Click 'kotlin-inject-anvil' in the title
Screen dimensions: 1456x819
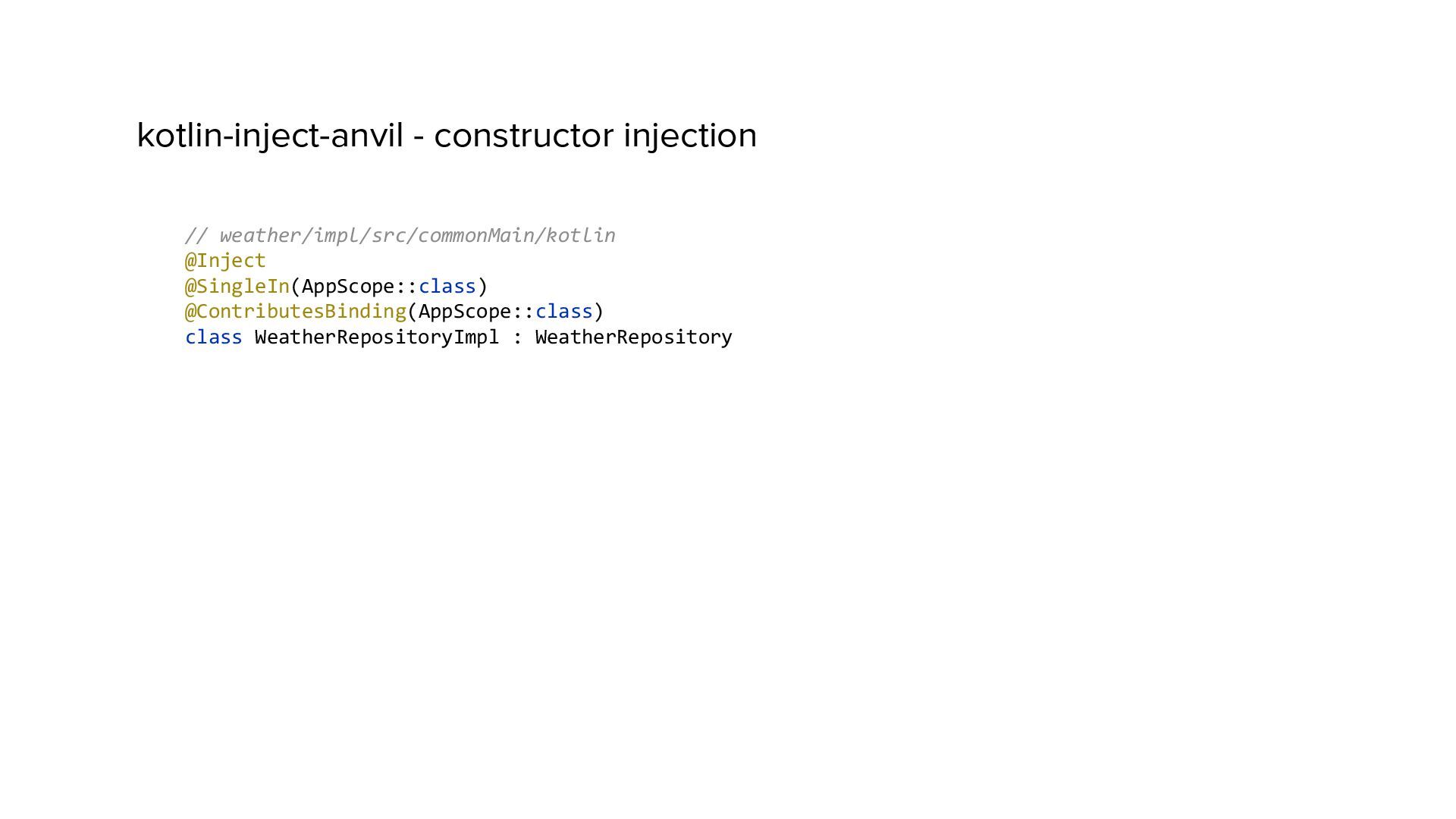(x=270, y=136)
